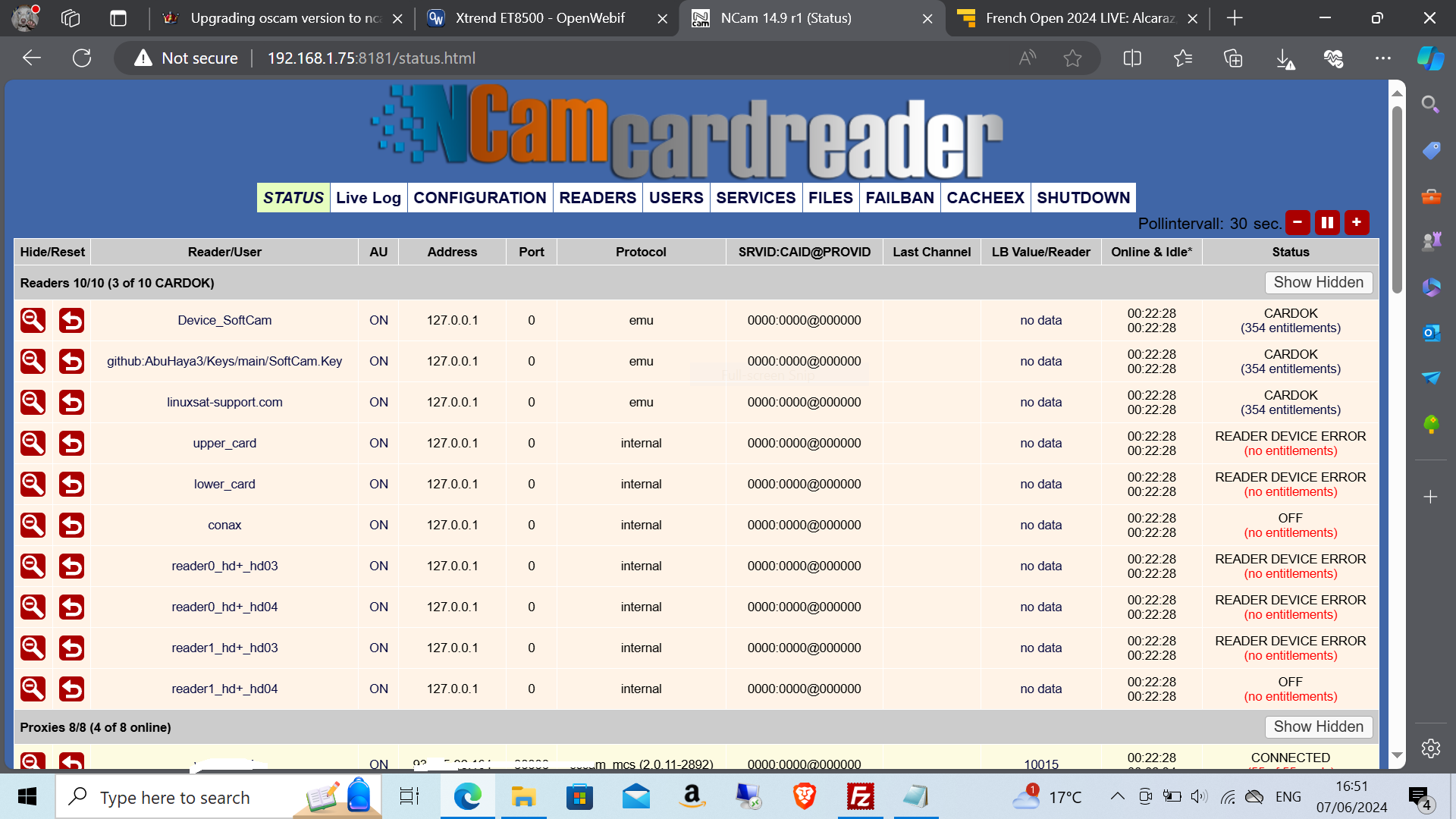The height and width of the screenshot is (819, 1456).
Task: Reset the reader1_hd+_hd04 reader
Action: [72, 689]
